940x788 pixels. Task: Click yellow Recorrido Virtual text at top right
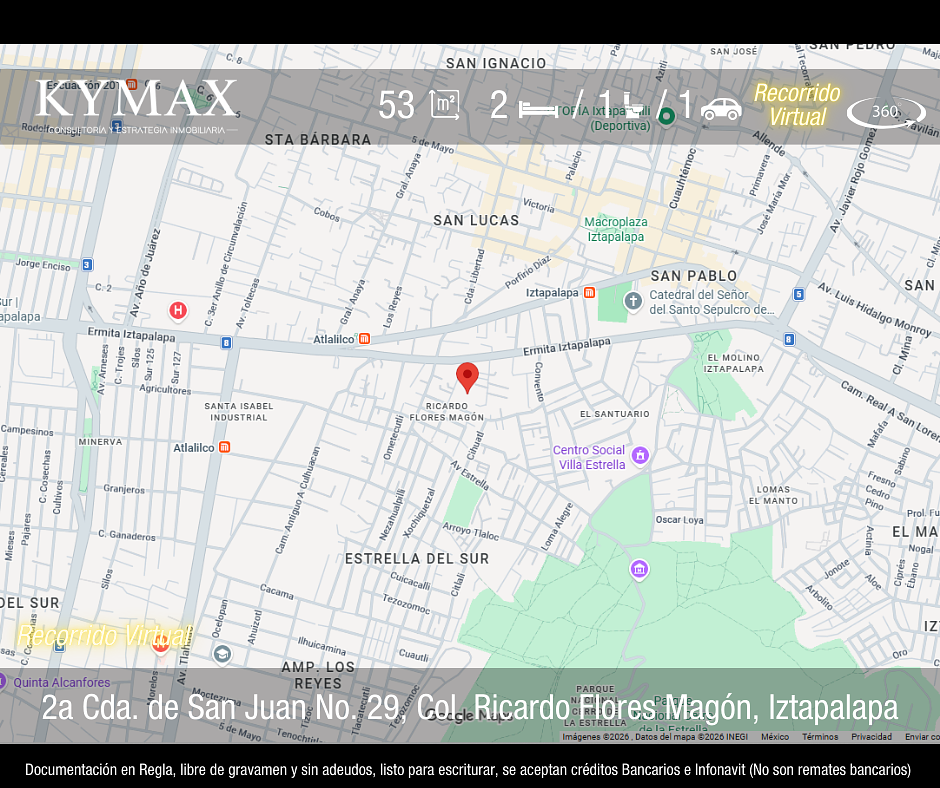click(797, 105)
